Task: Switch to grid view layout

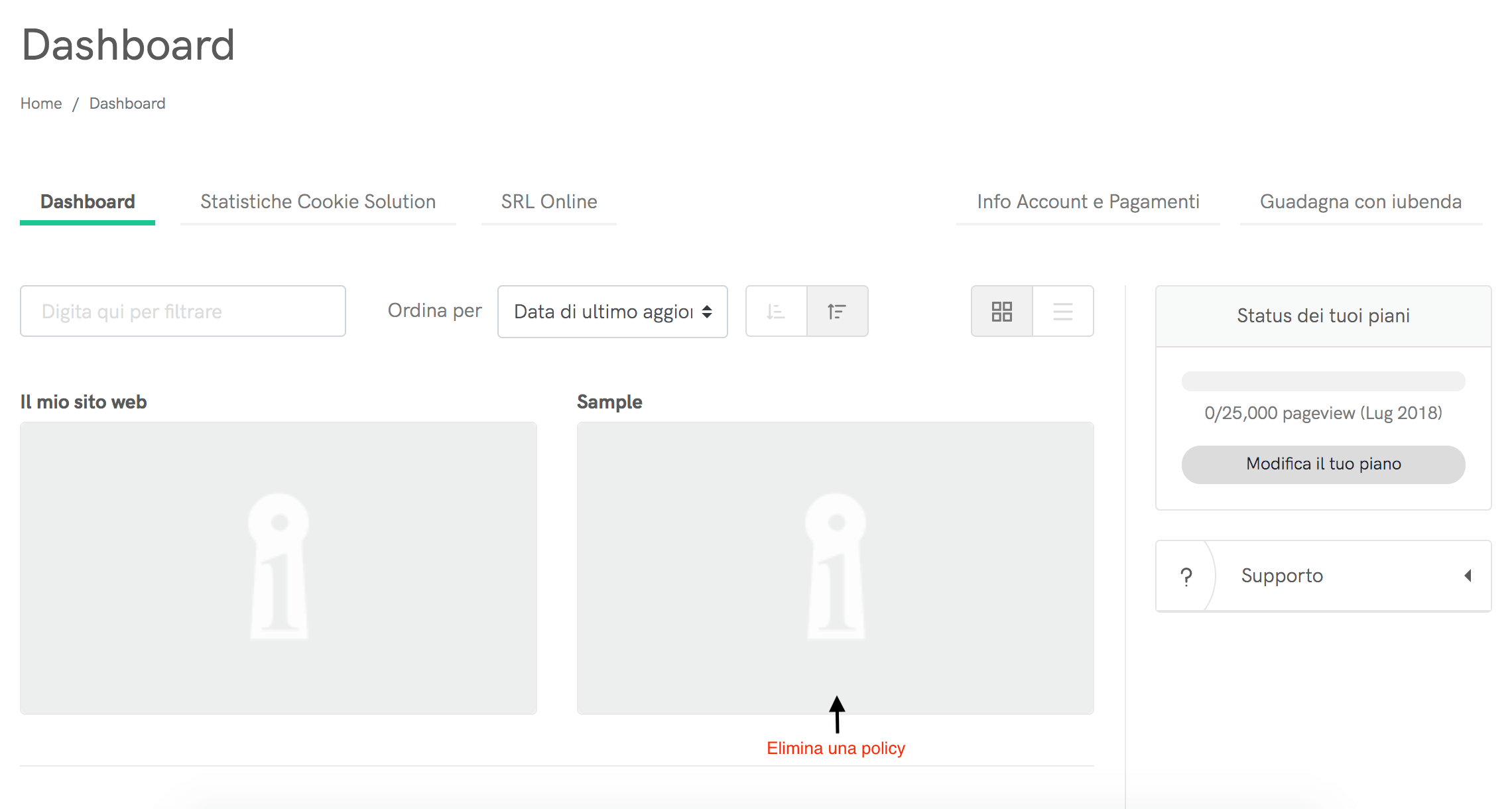Action: click(x=1001, y=311)
